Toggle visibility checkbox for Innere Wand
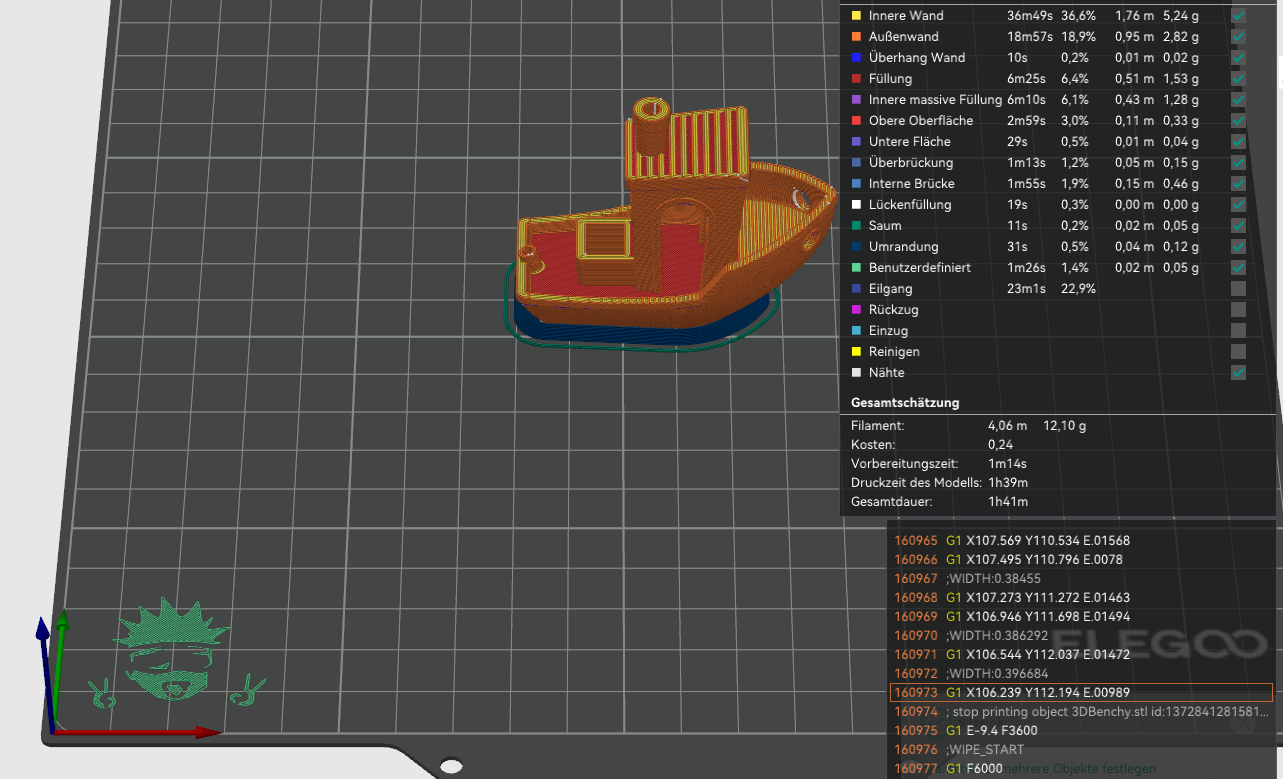The height and width of the screenshot is (779, 1283). (x=1238, y=16)
